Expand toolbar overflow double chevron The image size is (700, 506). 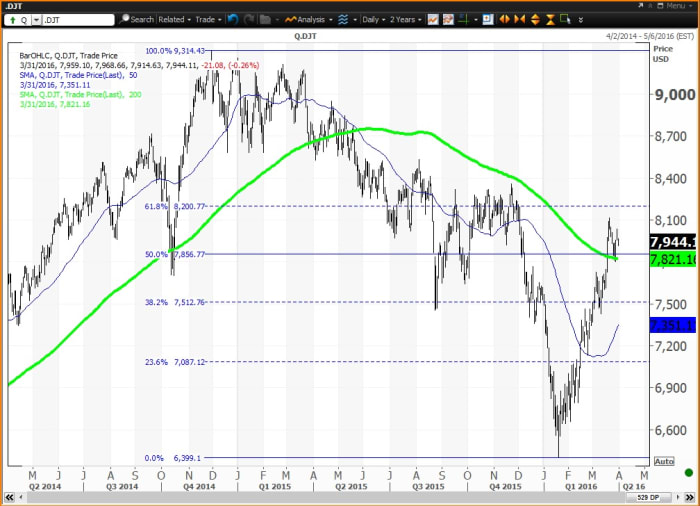[580, 20]
